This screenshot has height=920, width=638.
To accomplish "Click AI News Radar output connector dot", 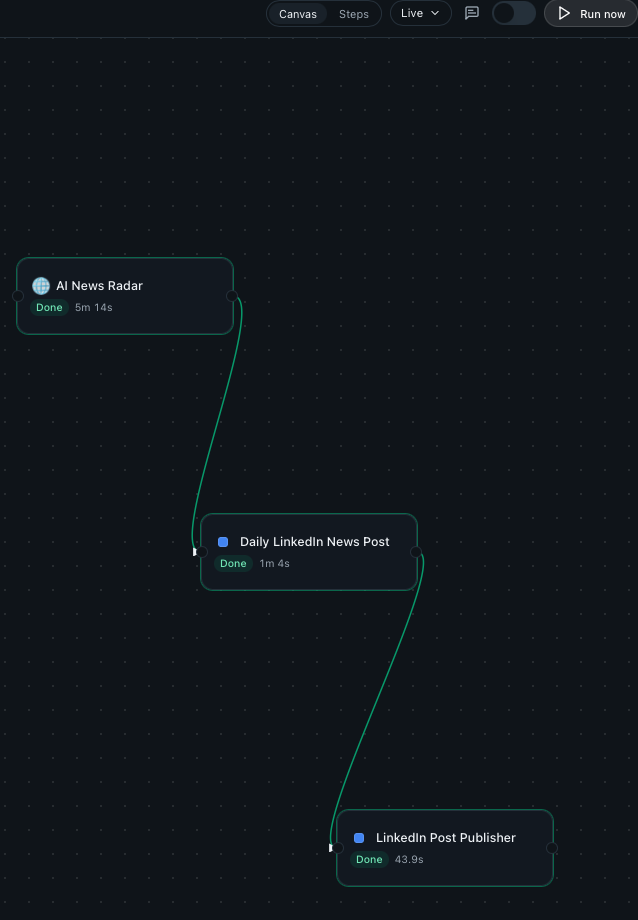I will coord(232,296).
